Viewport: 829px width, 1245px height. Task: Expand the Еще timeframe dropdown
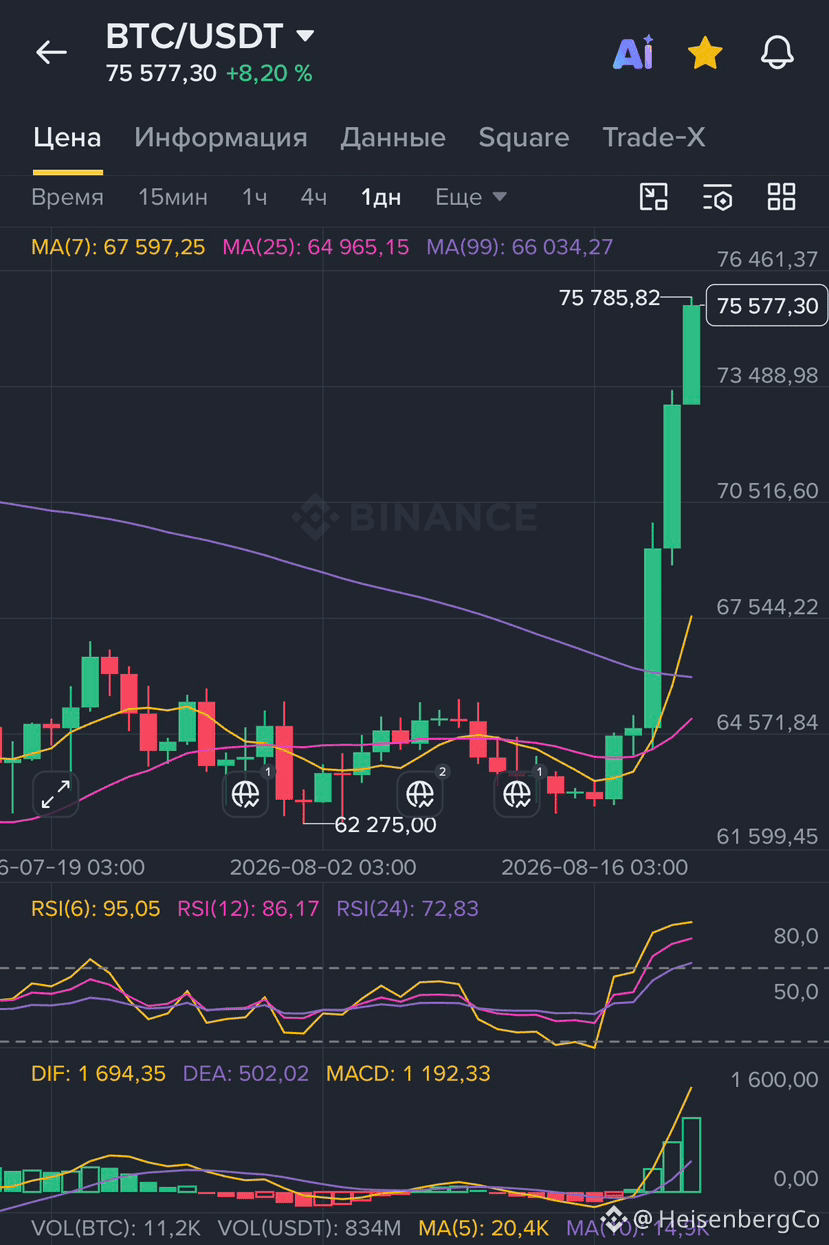[471, 197]
